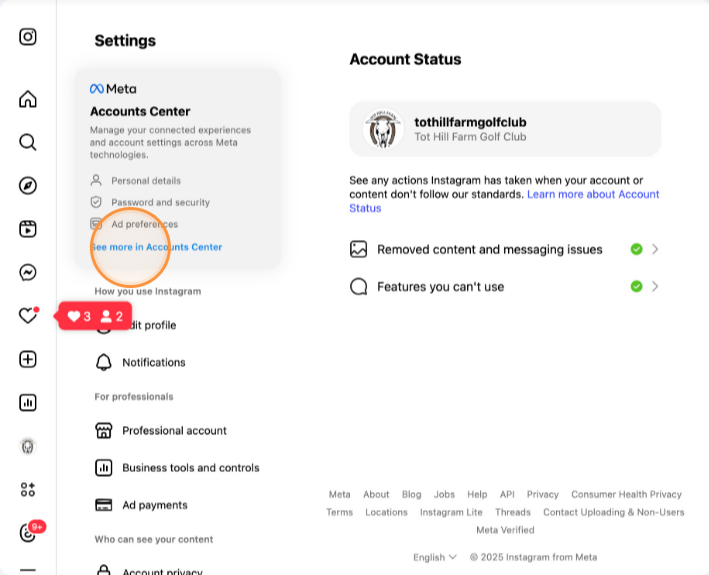Click the Create new post icon

tap(28, 359)
